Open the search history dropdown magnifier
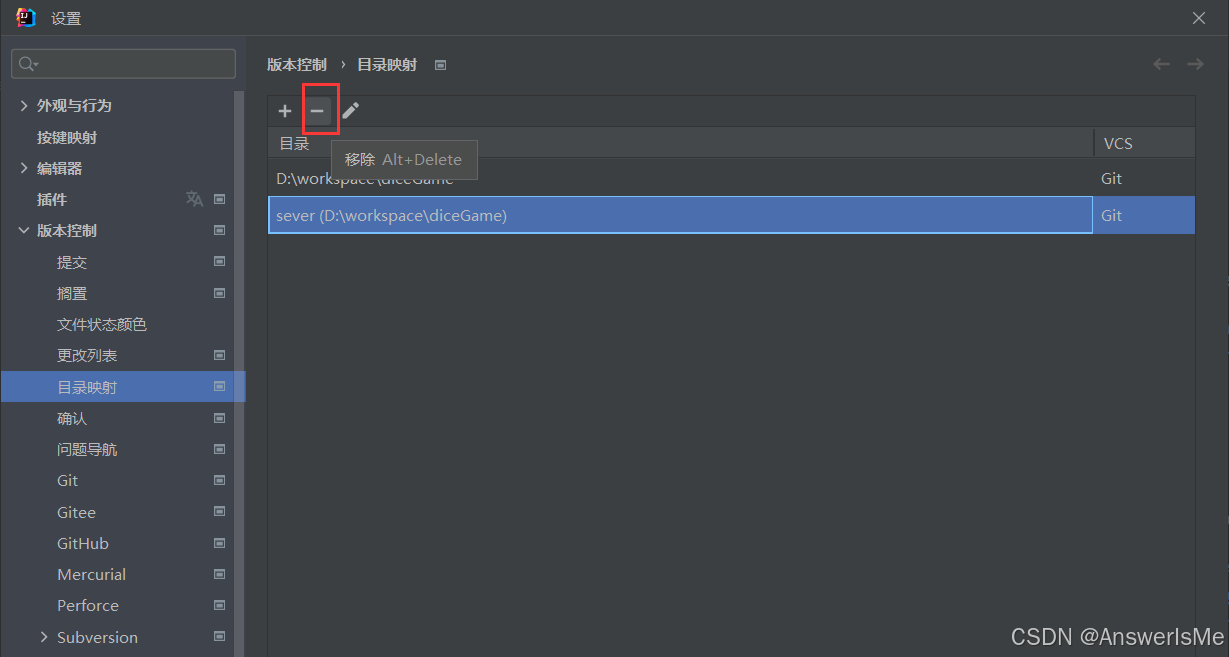The image size is (1229, 657). (x=28, y=64)
